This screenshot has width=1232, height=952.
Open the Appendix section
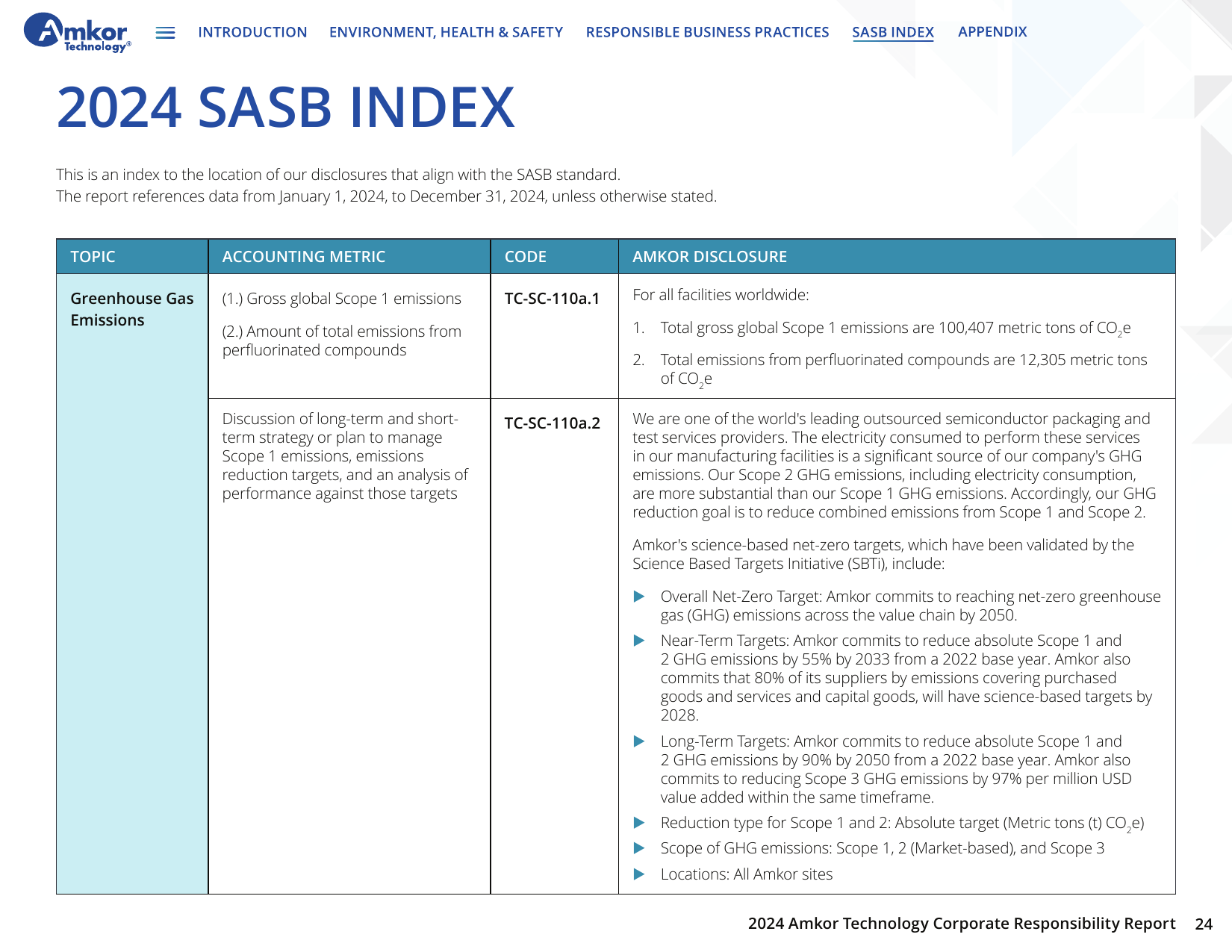pos(992,32)
